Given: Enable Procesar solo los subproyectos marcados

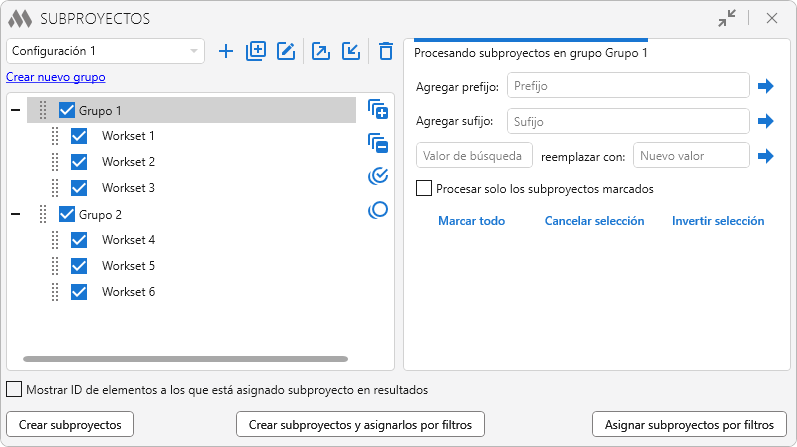Looking at the screenshot, I should [x=424, y=188].
